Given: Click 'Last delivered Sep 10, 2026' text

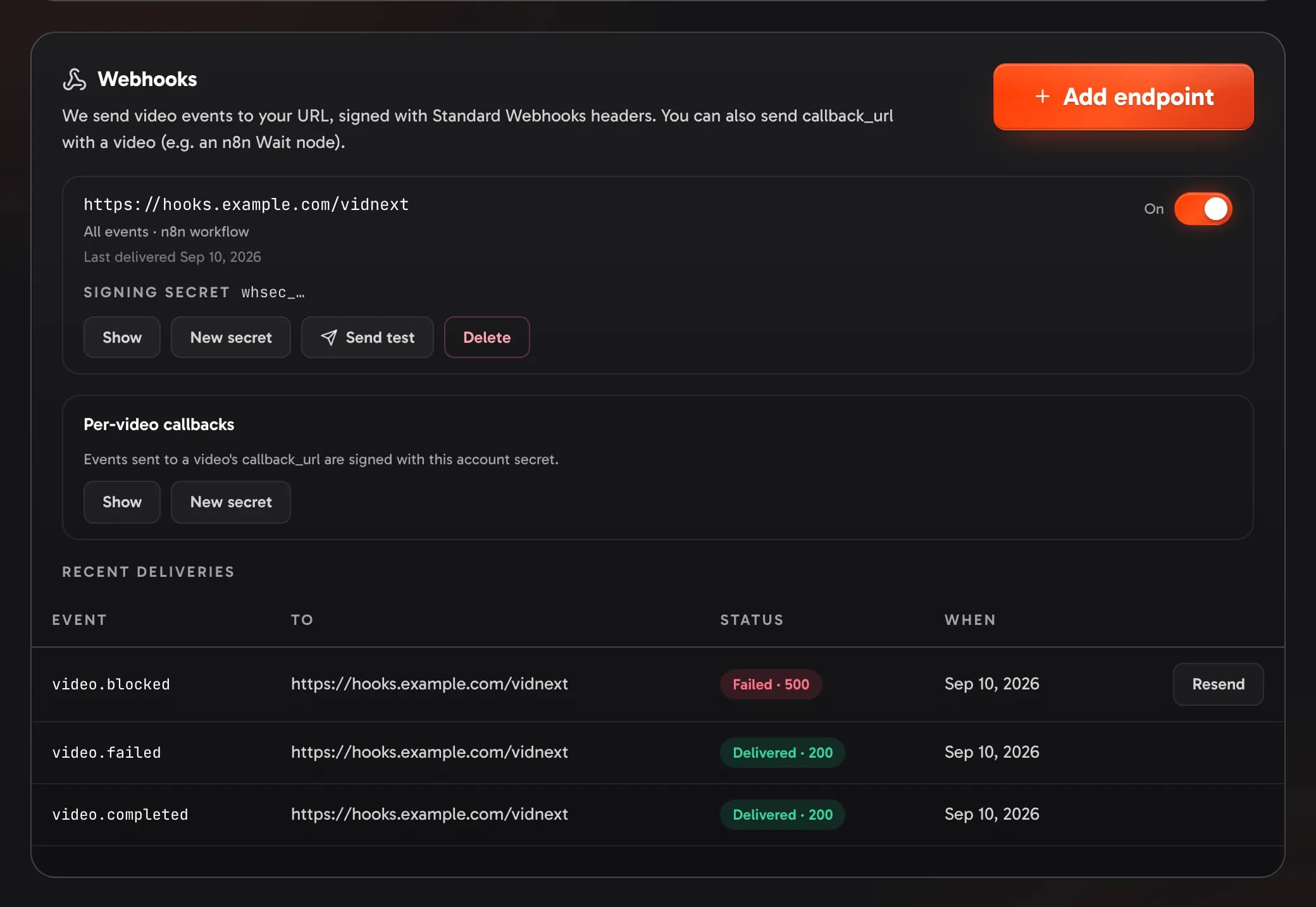Looking at the screenshot, I should tap(172, 257).
